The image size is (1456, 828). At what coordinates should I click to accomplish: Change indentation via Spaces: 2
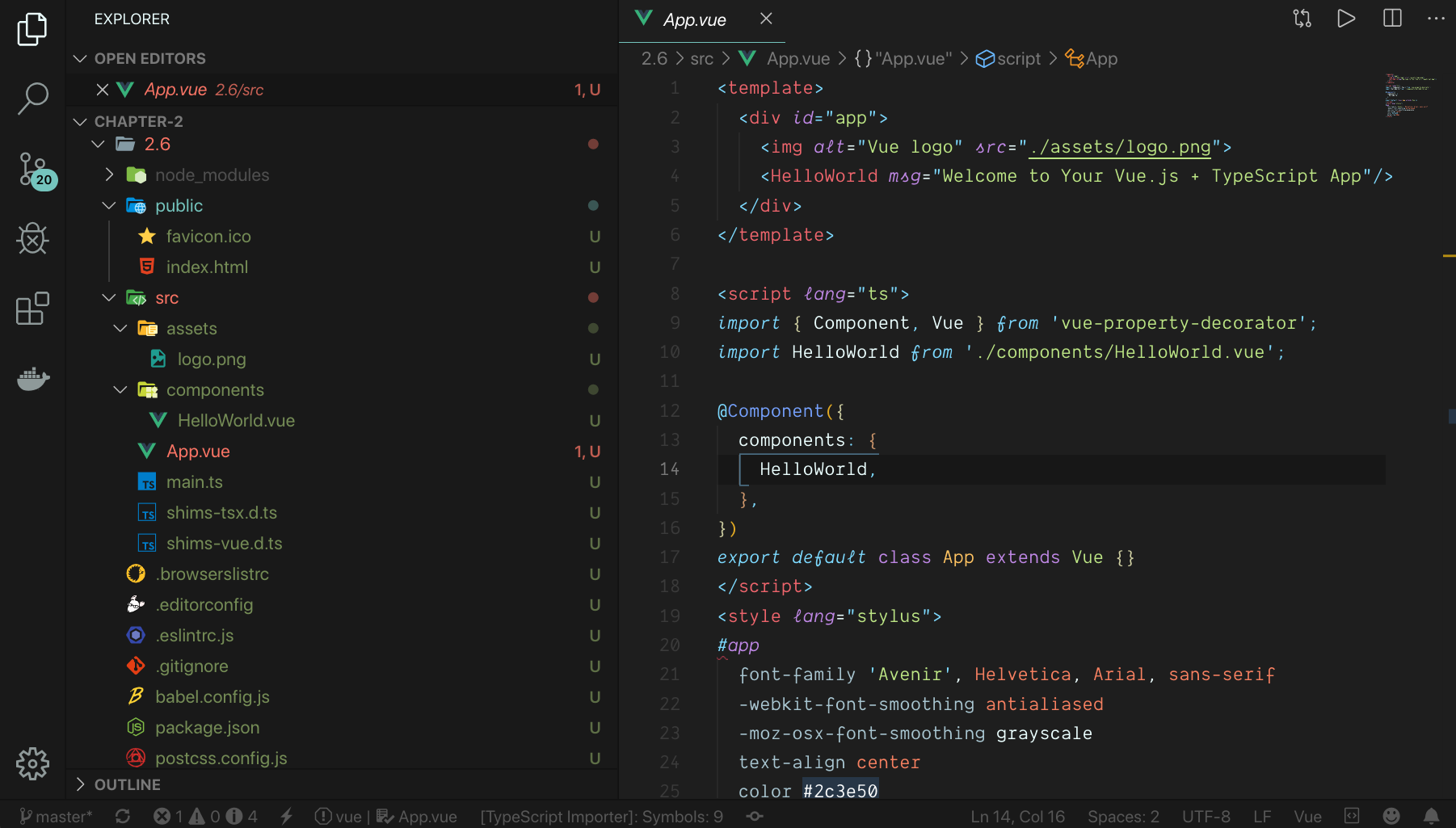(1123, 817)
